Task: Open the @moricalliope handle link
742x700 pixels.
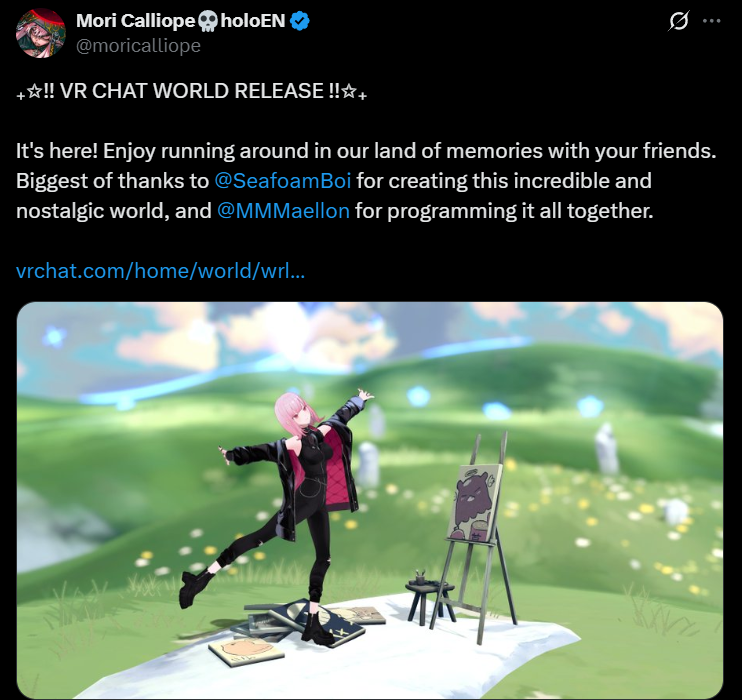Action: (138, 46)
